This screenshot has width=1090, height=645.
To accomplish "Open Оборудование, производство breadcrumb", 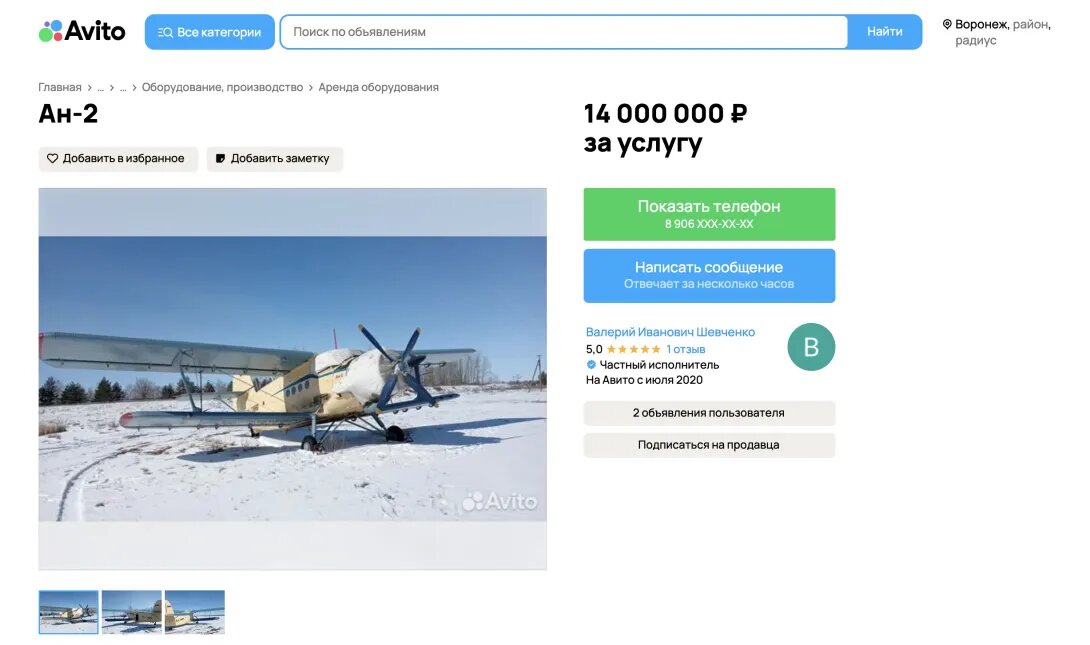I will [222, 88].
